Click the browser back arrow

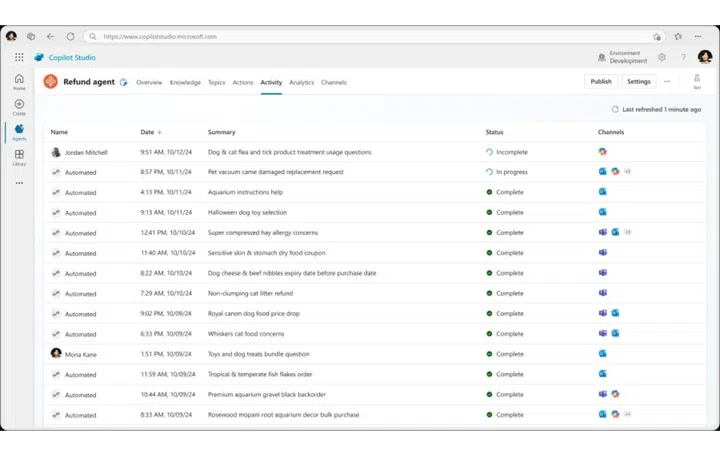point(51,36)
